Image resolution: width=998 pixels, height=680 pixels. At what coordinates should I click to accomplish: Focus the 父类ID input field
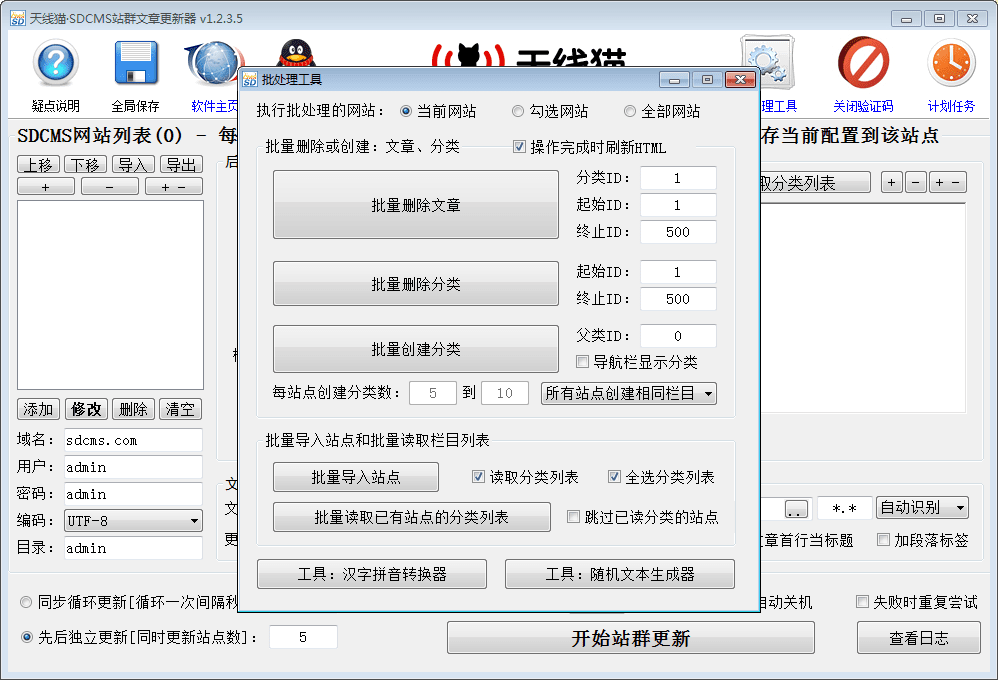678,336
